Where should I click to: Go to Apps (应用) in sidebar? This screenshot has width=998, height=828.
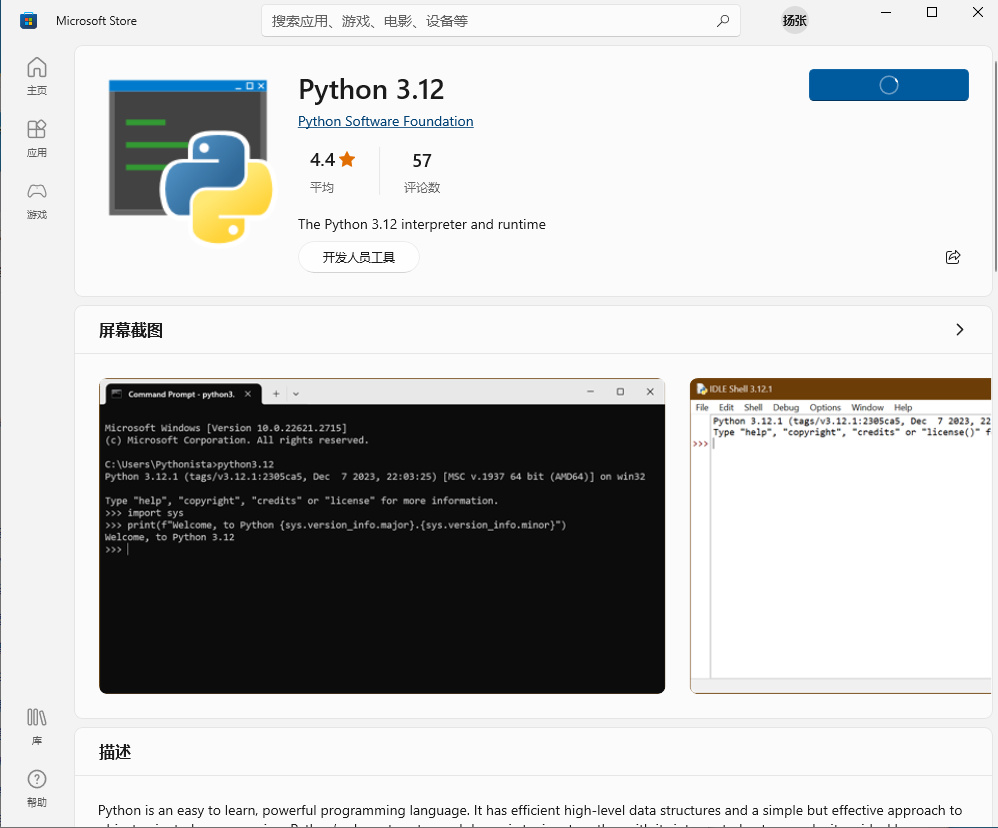coord(36,138)
